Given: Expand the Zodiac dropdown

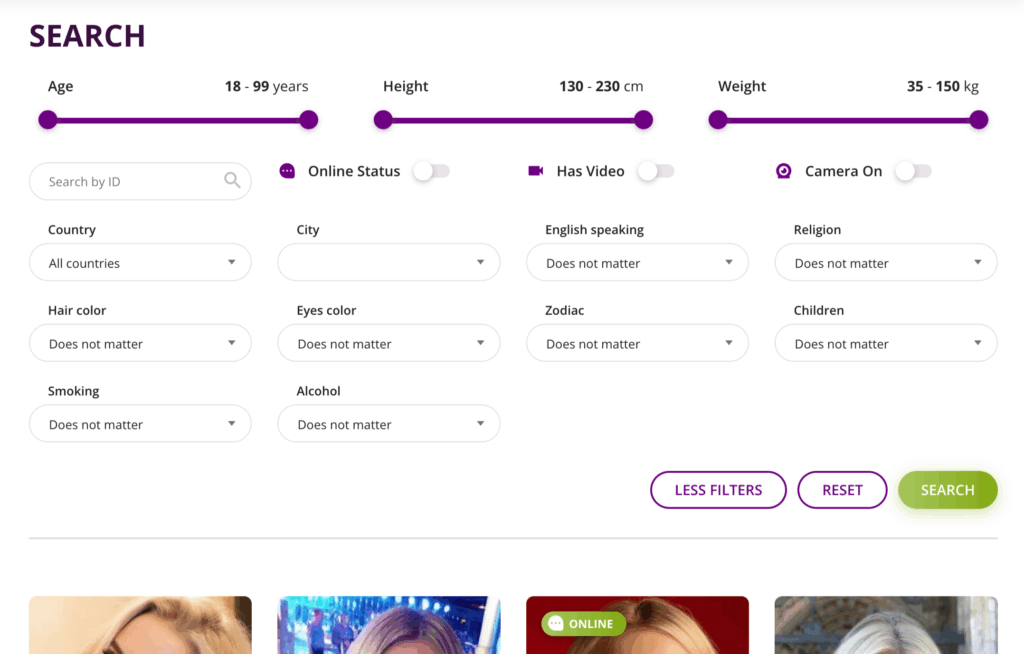Looking at the screenshot, I should (637, 343).
